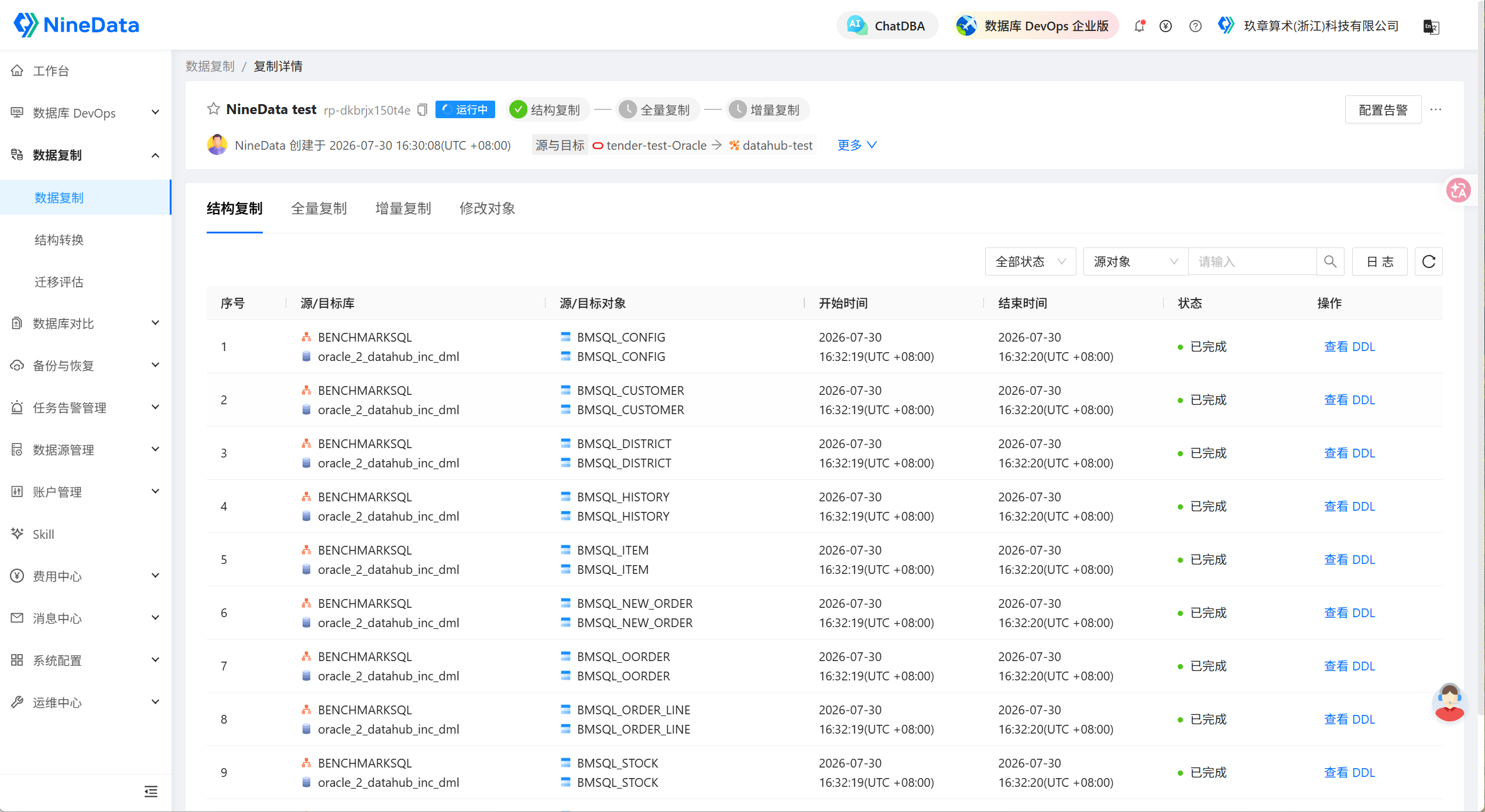Click the search magnifier icon
Screen dimensions: 1485x812
coord(1330,262)
